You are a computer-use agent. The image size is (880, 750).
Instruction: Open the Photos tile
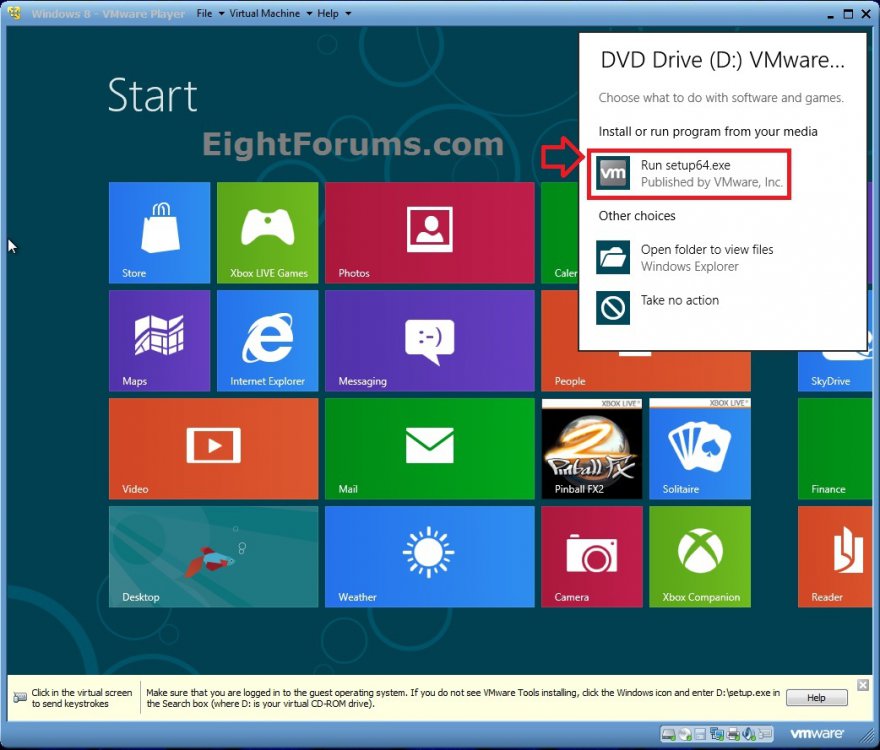pos(429,232)
